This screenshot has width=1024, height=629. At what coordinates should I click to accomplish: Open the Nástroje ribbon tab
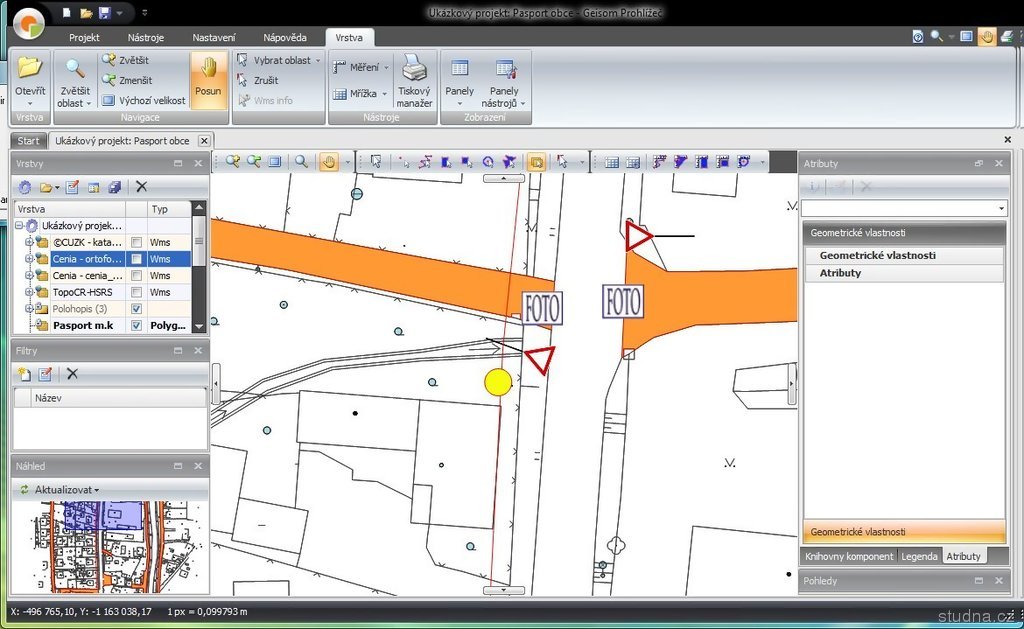click(x=146, y=37)
